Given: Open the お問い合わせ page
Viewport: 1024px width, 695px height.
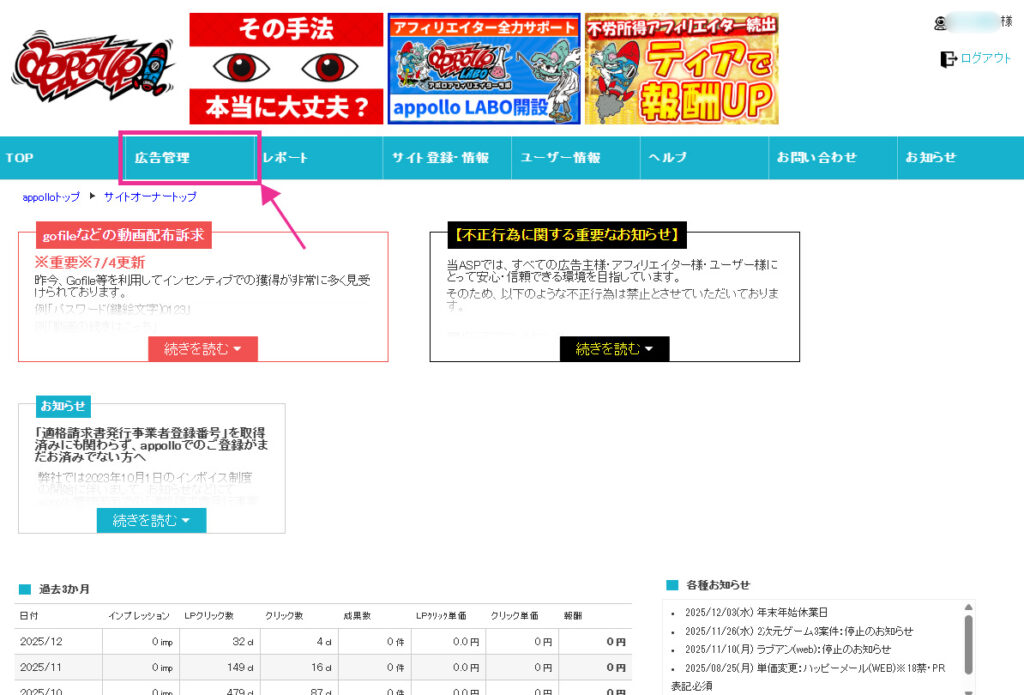Looking at the screenshot, I should coord(817,158).
